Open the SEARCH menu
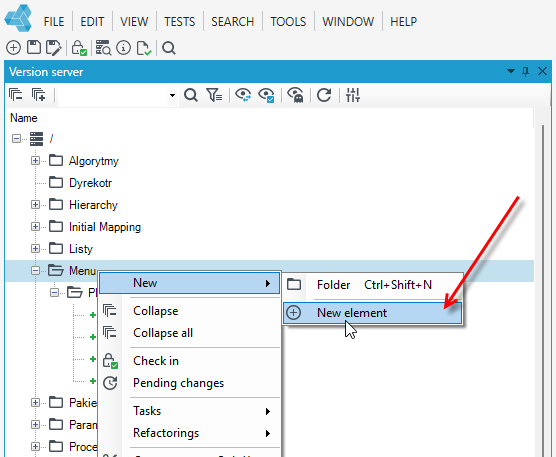The image size is (556, 457). click(x=233, y=22)
